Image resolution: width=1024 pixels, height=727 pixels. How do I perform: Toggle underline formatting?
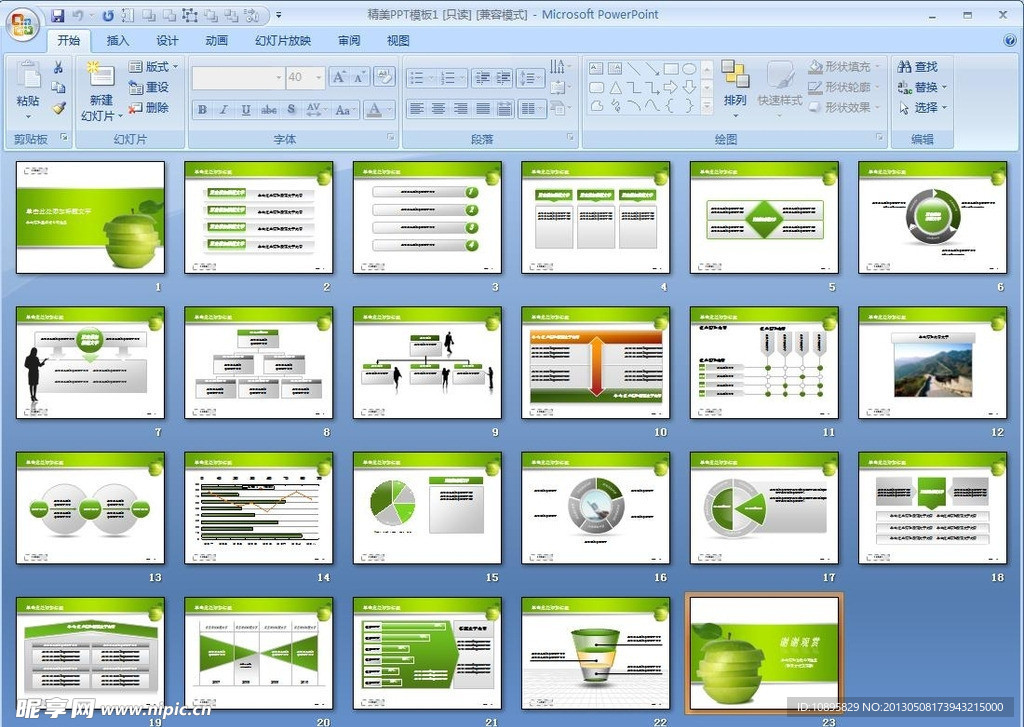pyautogui.click(x=246, y=110)
